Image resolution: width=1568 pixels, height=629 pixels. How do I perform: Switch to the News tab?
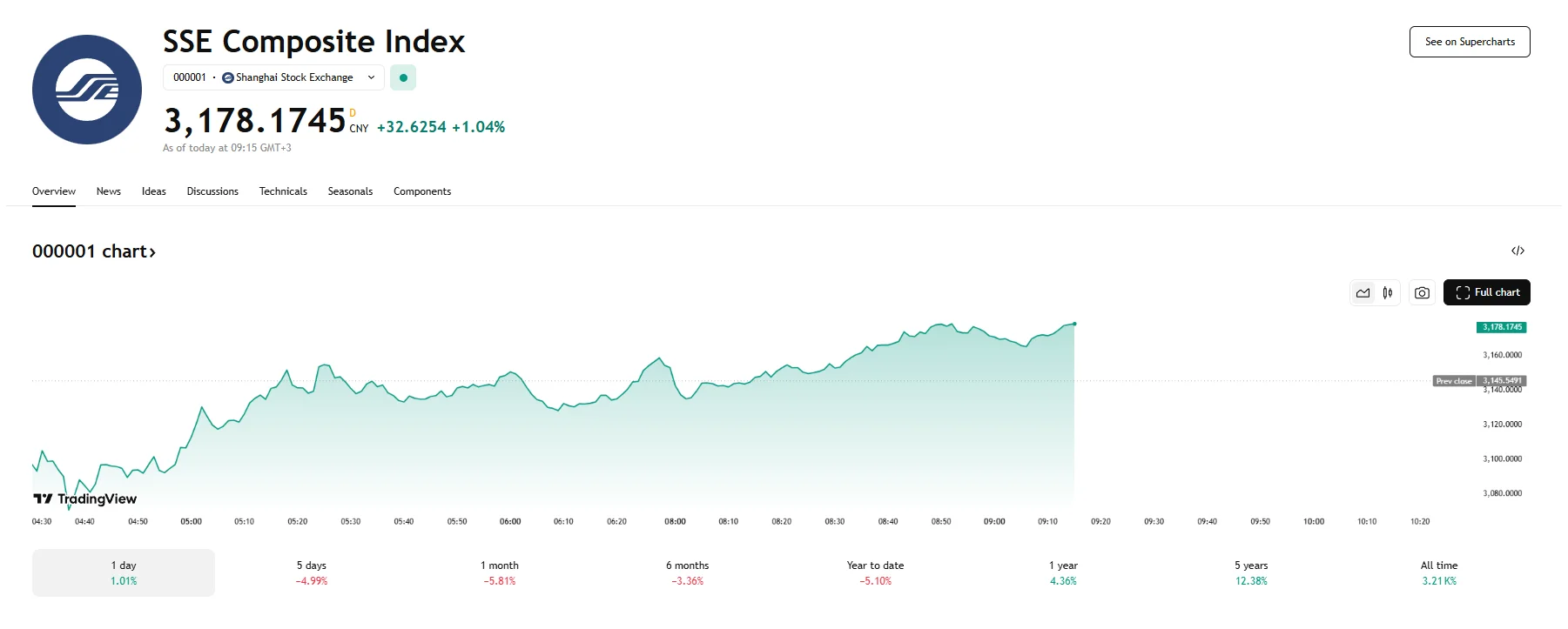point(109,191)
